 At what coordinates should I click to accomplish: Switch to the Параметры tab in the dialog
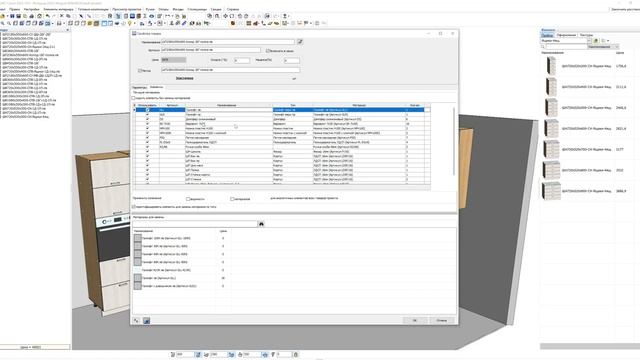coord(140,87)
